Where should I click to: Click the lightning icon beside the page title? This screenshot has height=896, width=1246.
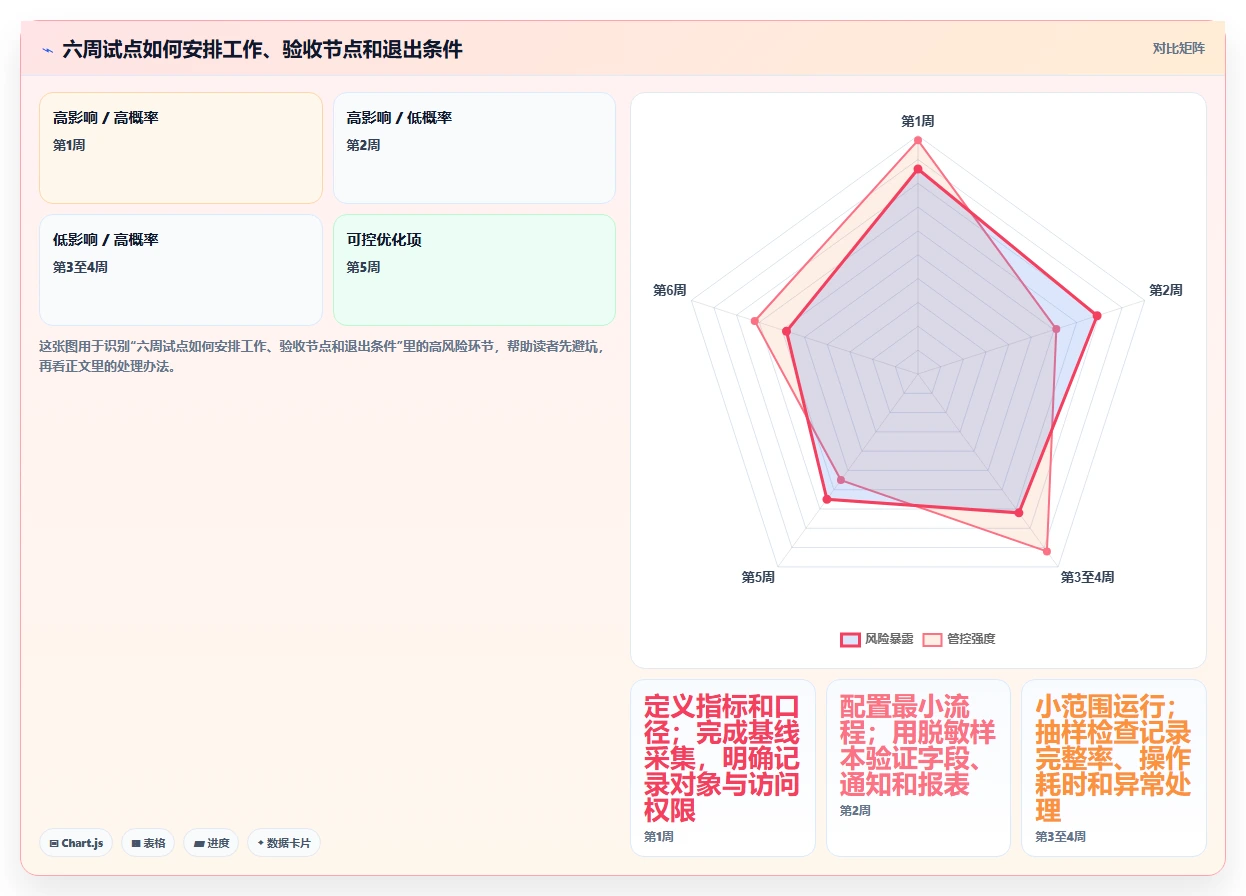pyautogui.click(x=47, y=50)
